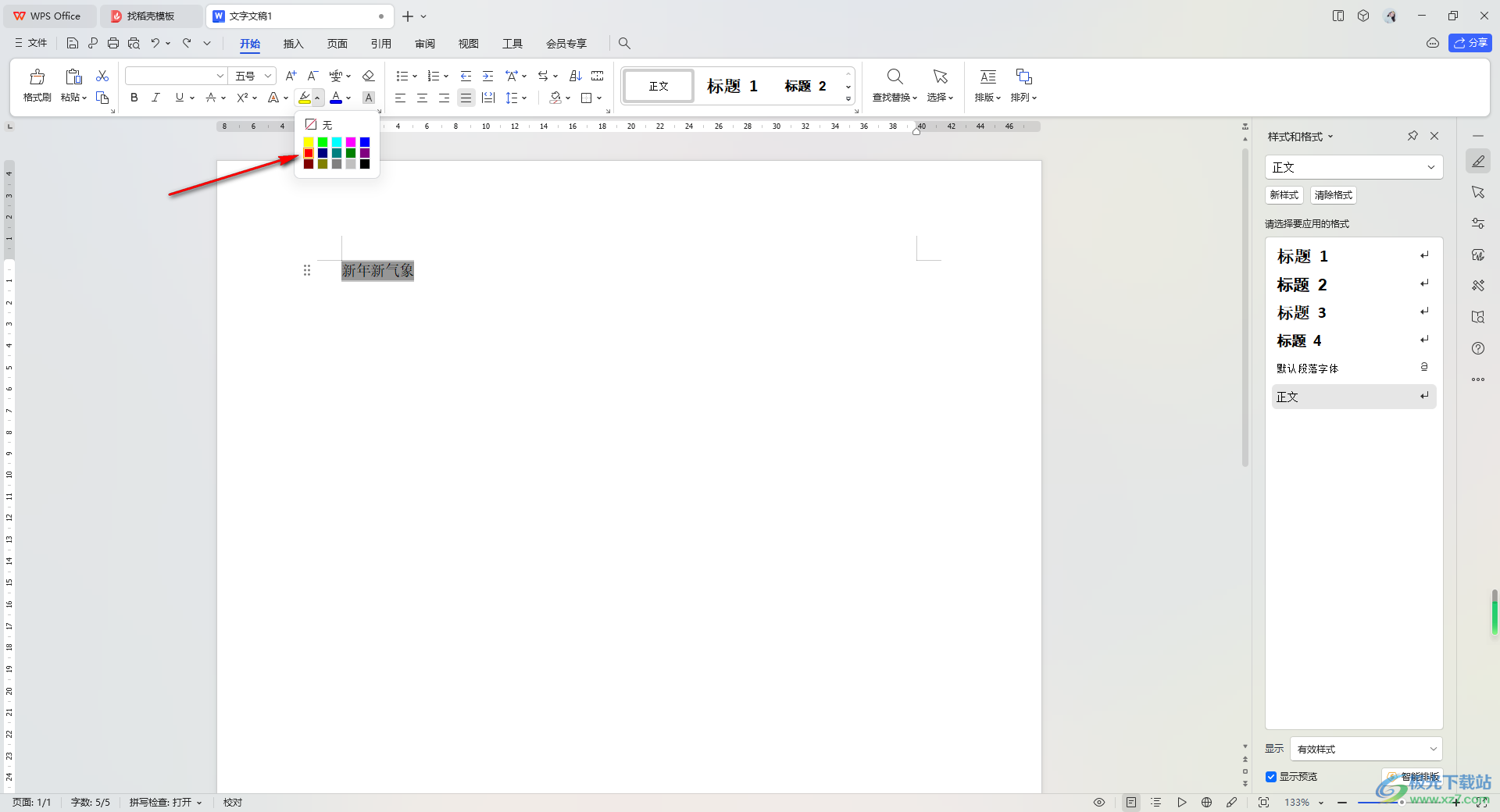This screenshot has height=812, width=1500.
Task: Click the Help question mark in sidebar
Action: point(1478,348)
